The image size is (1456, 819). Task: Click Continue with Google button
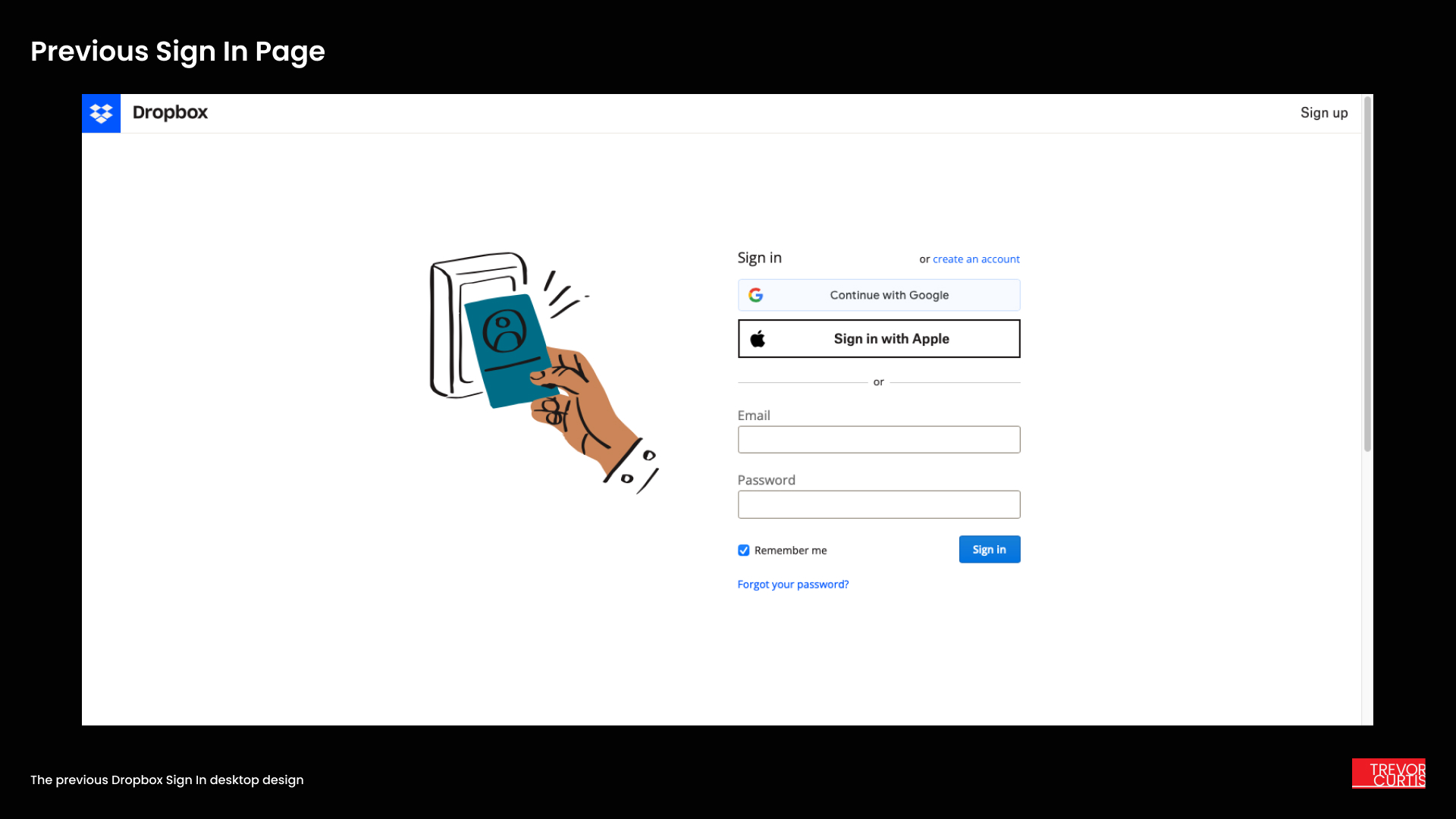[x=879, y=295]
